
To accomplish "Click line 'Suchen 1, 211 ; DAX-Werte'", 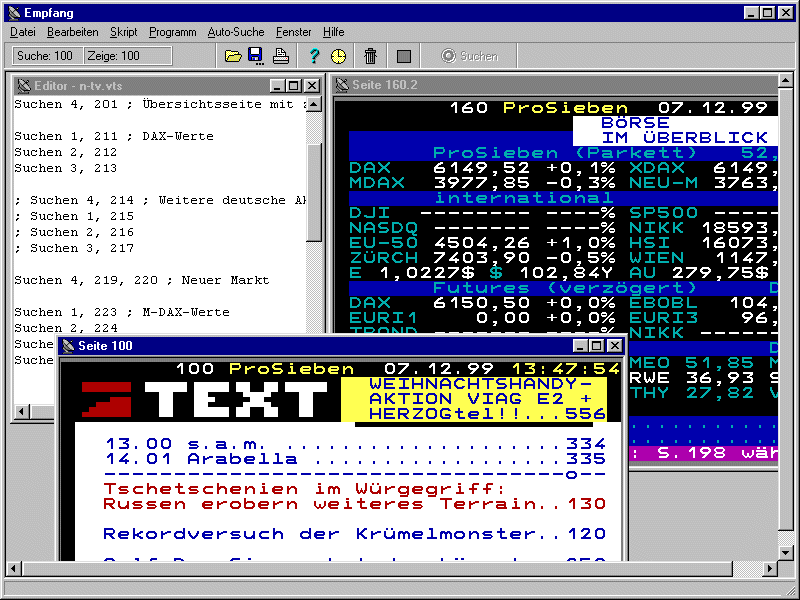I will pyautogui.click(x=114, y=136).
